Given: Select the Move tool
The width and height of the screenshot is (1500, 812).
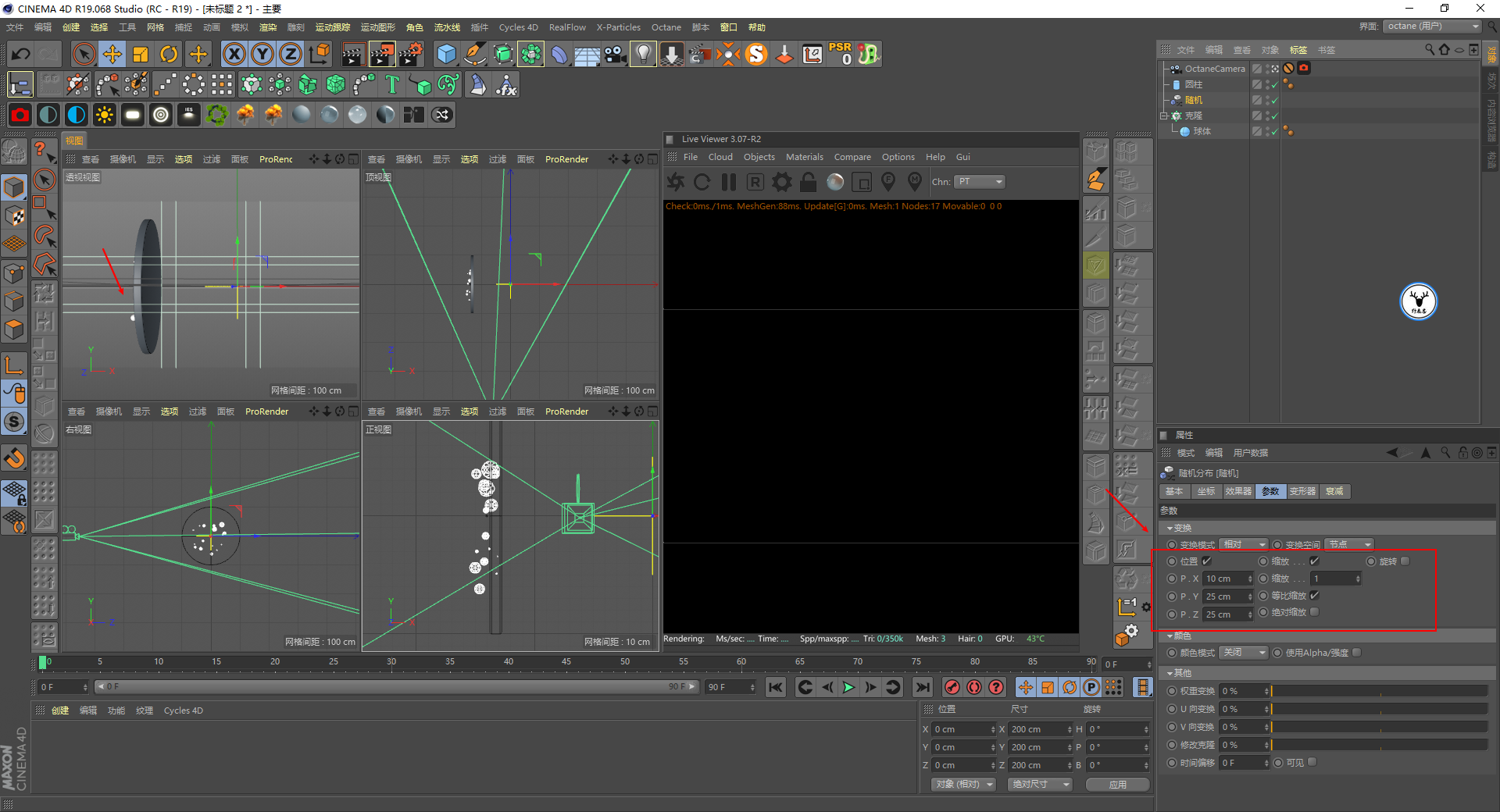Looking at the screenshot, I should pos(112,54).
